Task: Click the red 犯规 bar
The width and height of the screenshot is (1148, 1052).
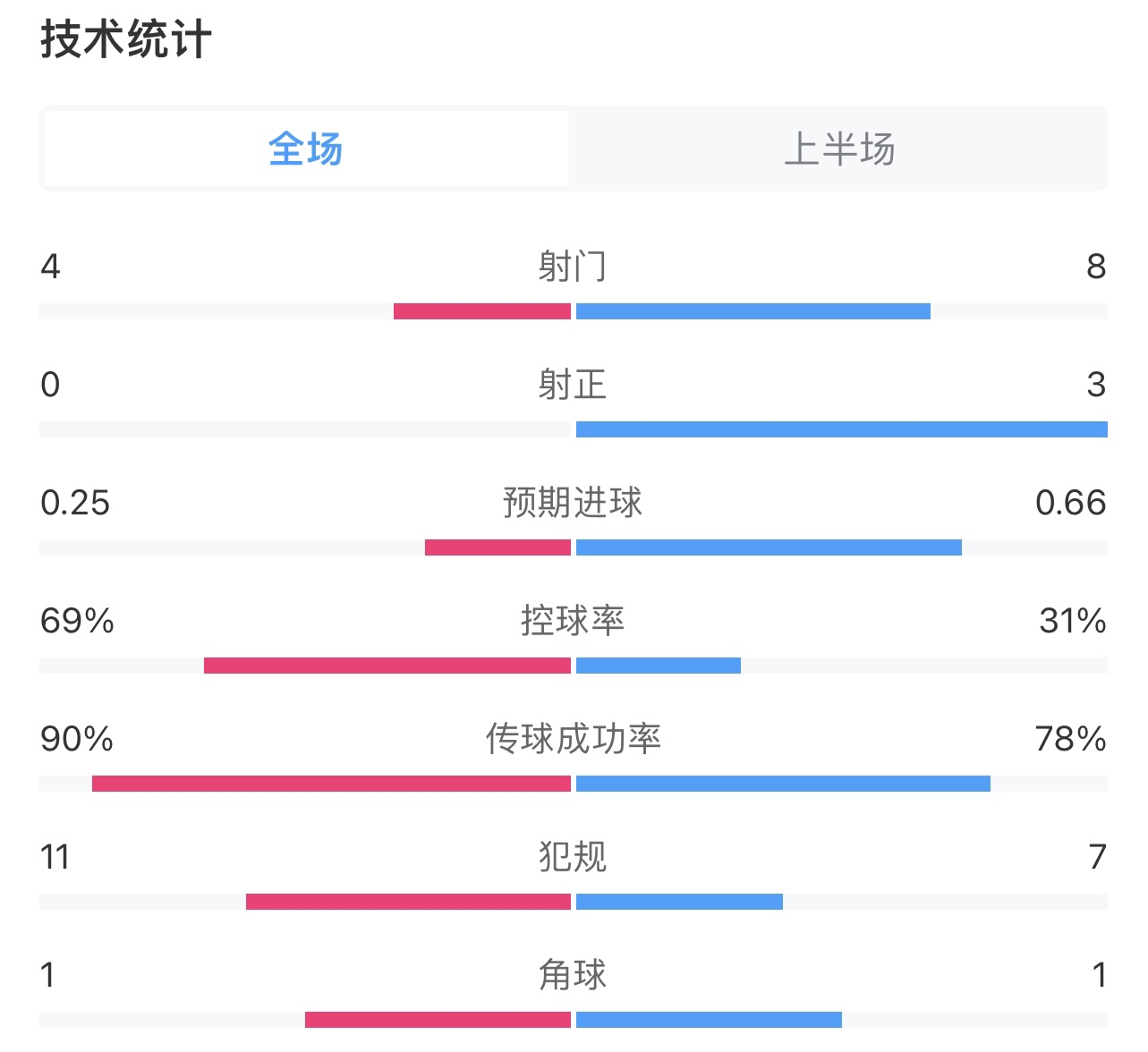Action: 408,902
